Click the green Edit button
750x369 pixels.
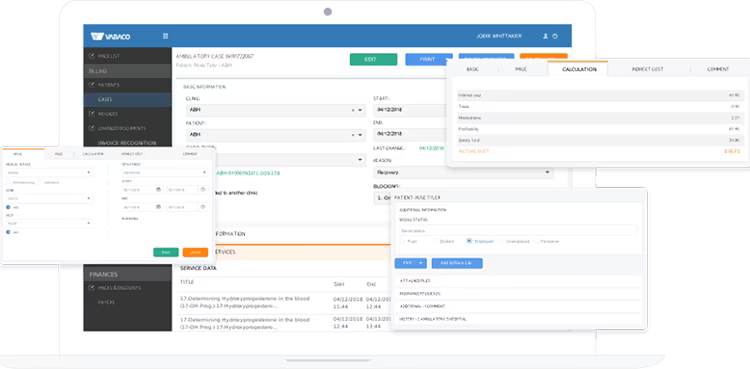[x=374, y=59]
